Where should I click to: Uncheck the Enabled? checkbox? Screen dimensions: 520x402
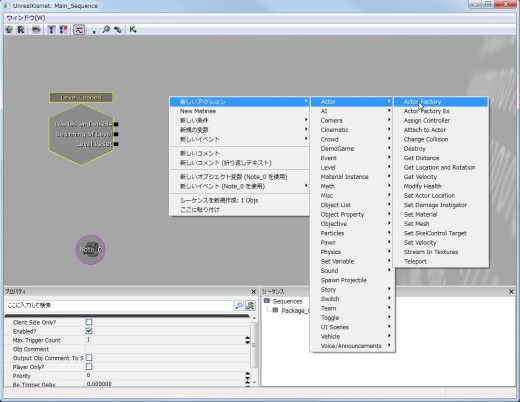coord(89,331)
